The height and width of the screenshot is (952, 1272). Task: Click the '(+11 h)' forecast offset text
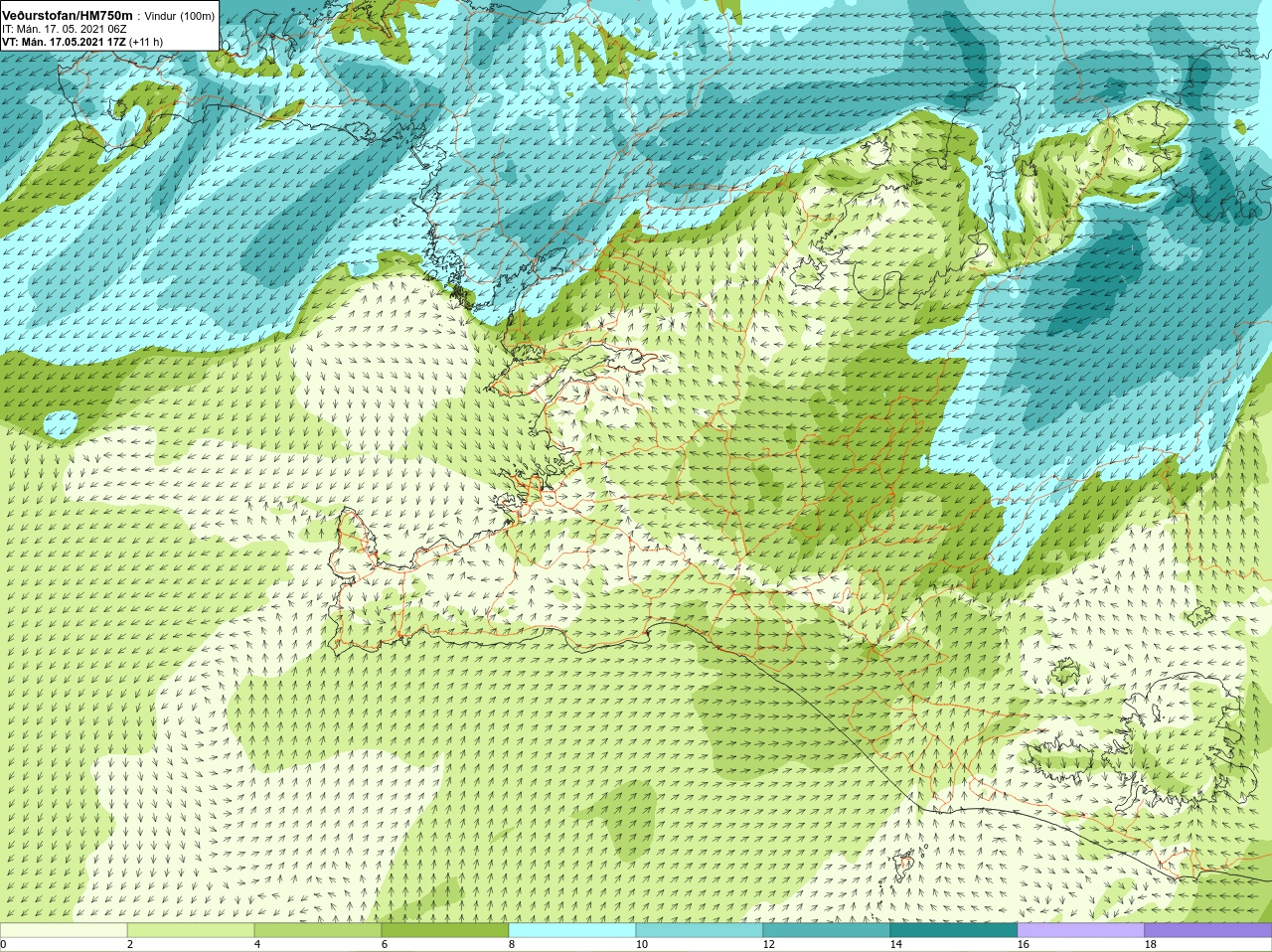coord(146,42)
